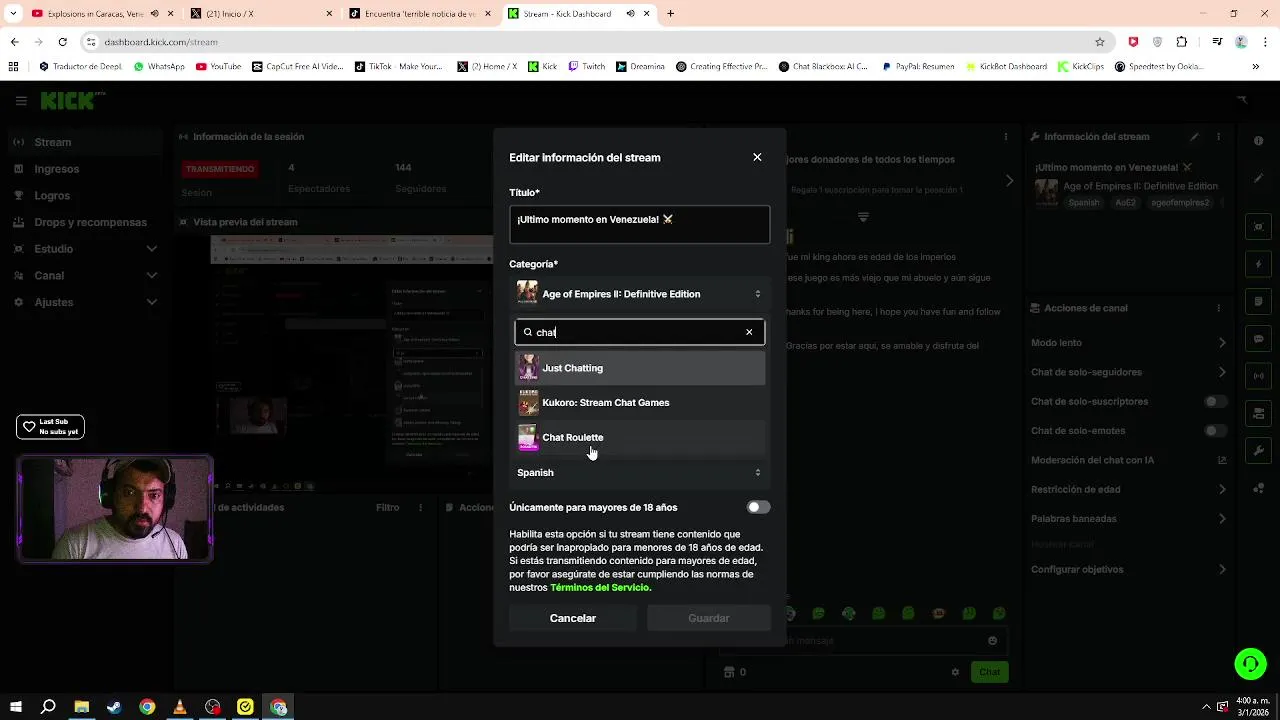Open VLC media player from taskbar
The image size is (1280, 720).
click(180, 707)
